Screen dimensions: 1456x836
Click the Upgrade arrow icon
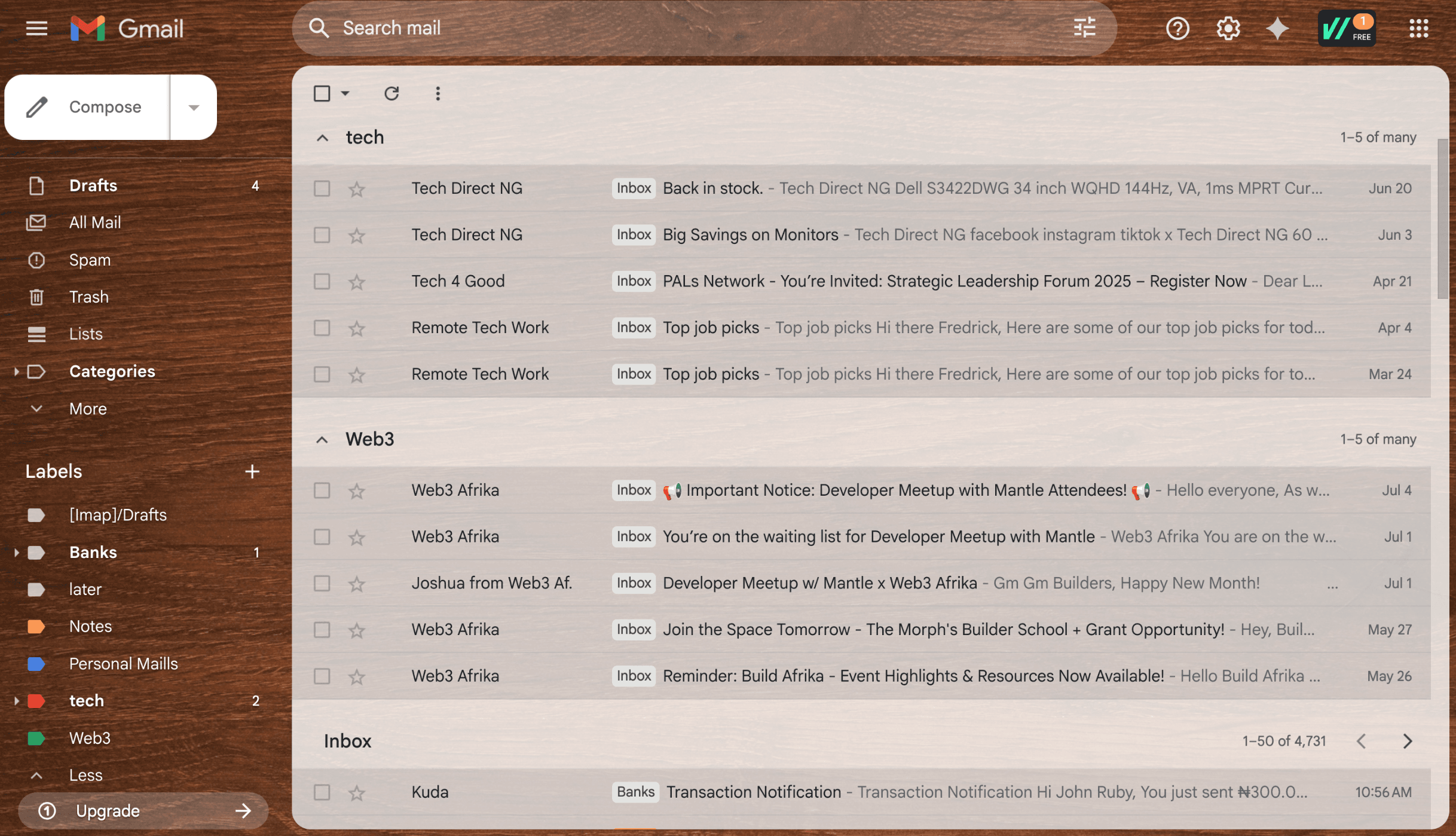point(243,810)
